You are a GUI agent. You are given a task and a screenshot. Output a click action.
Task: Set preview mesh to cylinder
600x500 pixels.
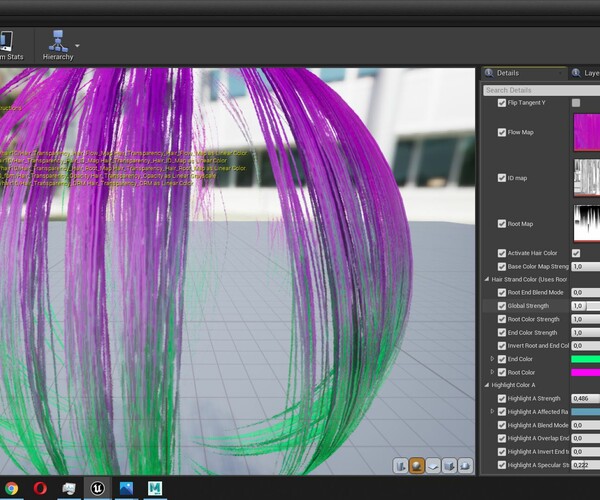401,466
